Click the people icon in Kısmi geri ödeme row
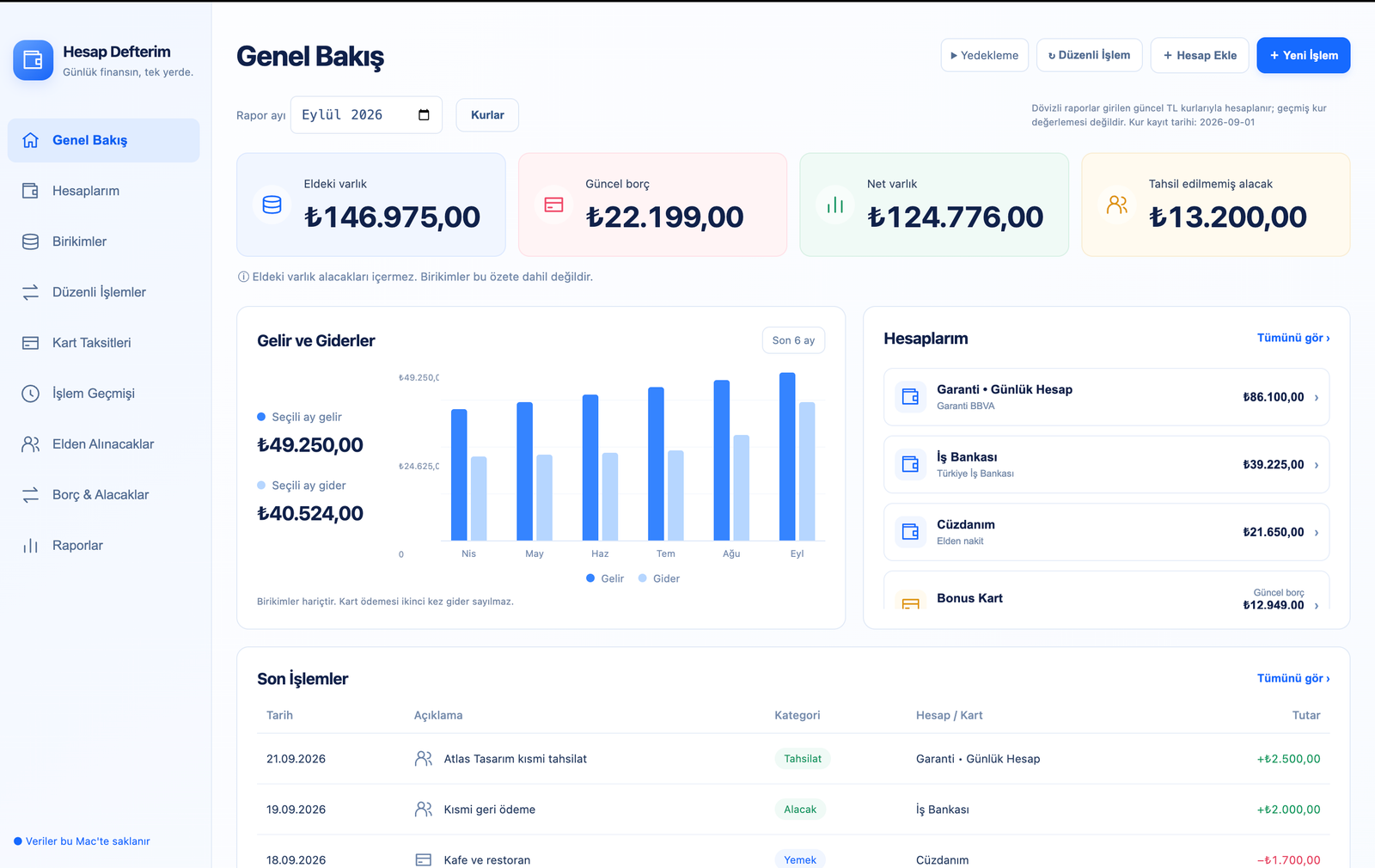Viewport: 1375px width, 868px height. (424, 810)
